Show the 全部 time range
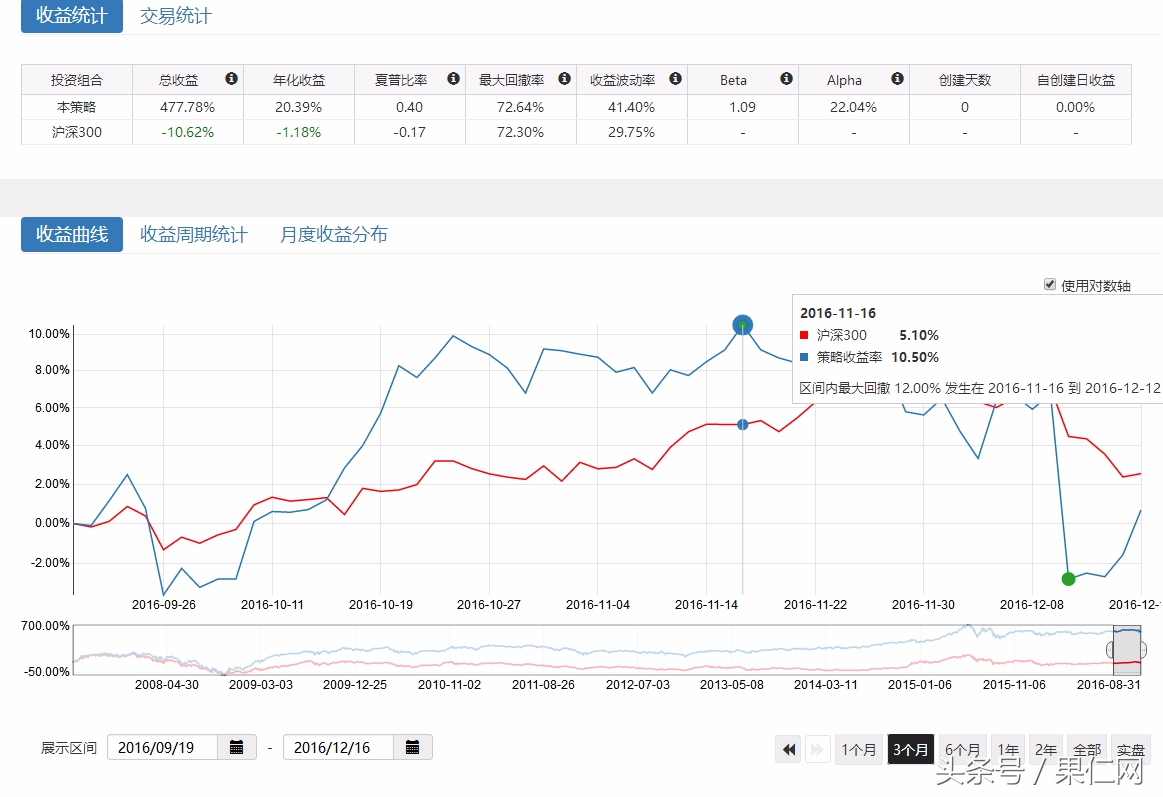This screenshot has width=1163, height=797. tap(1086, 749)
